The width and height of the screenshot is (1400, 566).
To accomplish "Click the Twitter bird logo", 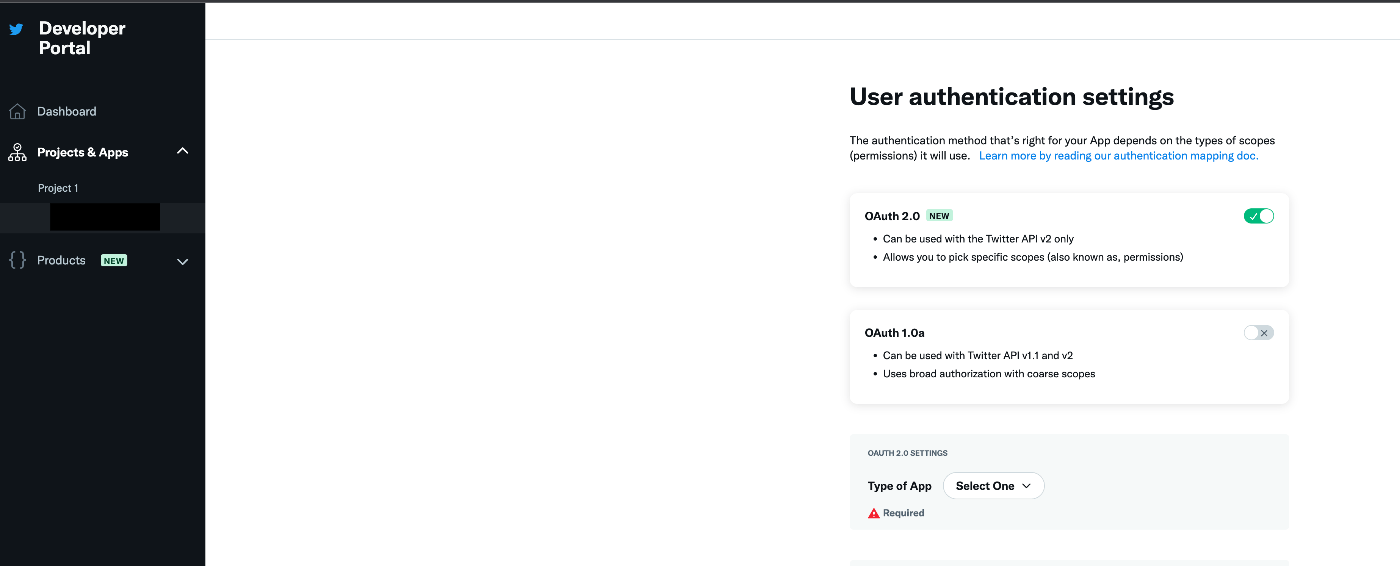I will tap(16, 29).
